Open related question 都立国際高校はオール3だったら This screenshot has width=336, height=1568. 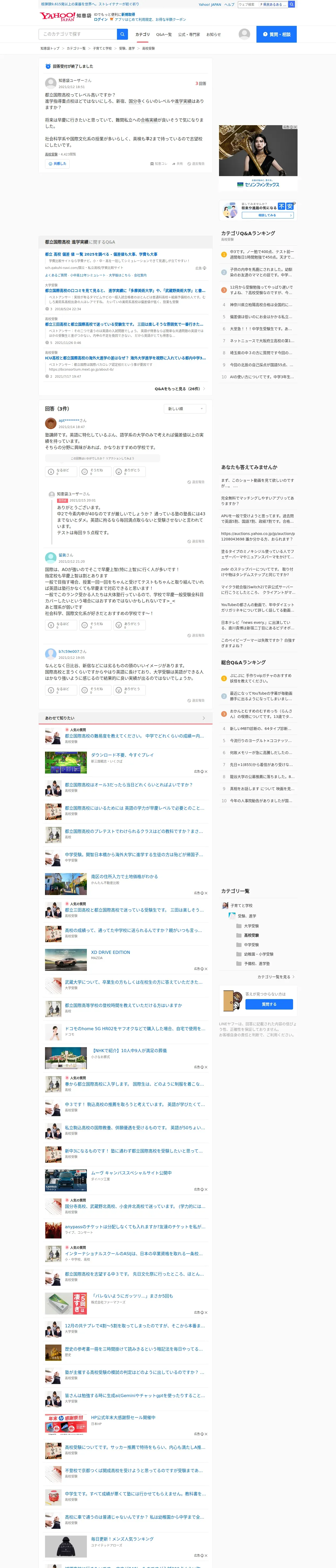point(129,785)
